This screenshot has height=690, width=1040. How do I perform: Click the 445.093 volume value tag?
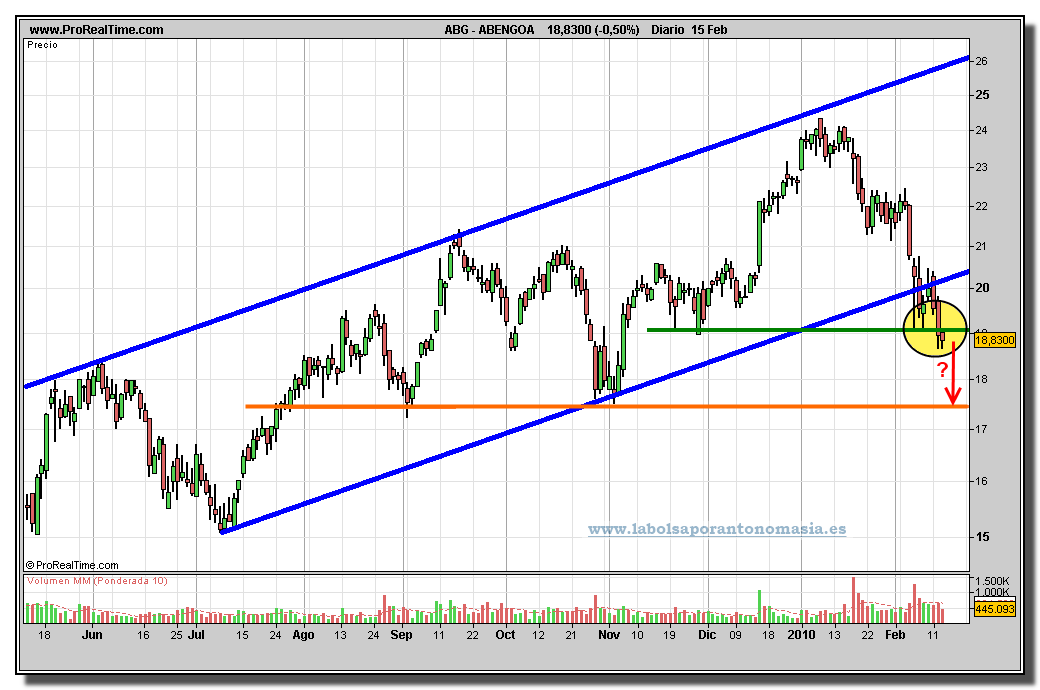click(x=994, y=608)
